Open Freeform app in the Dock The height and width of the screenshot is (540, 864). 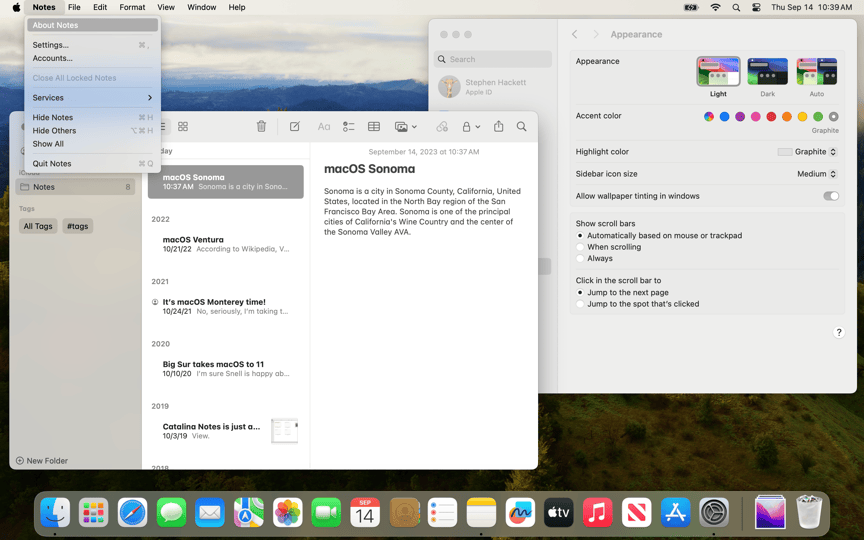pyautogui.click(x=520, y=513)
